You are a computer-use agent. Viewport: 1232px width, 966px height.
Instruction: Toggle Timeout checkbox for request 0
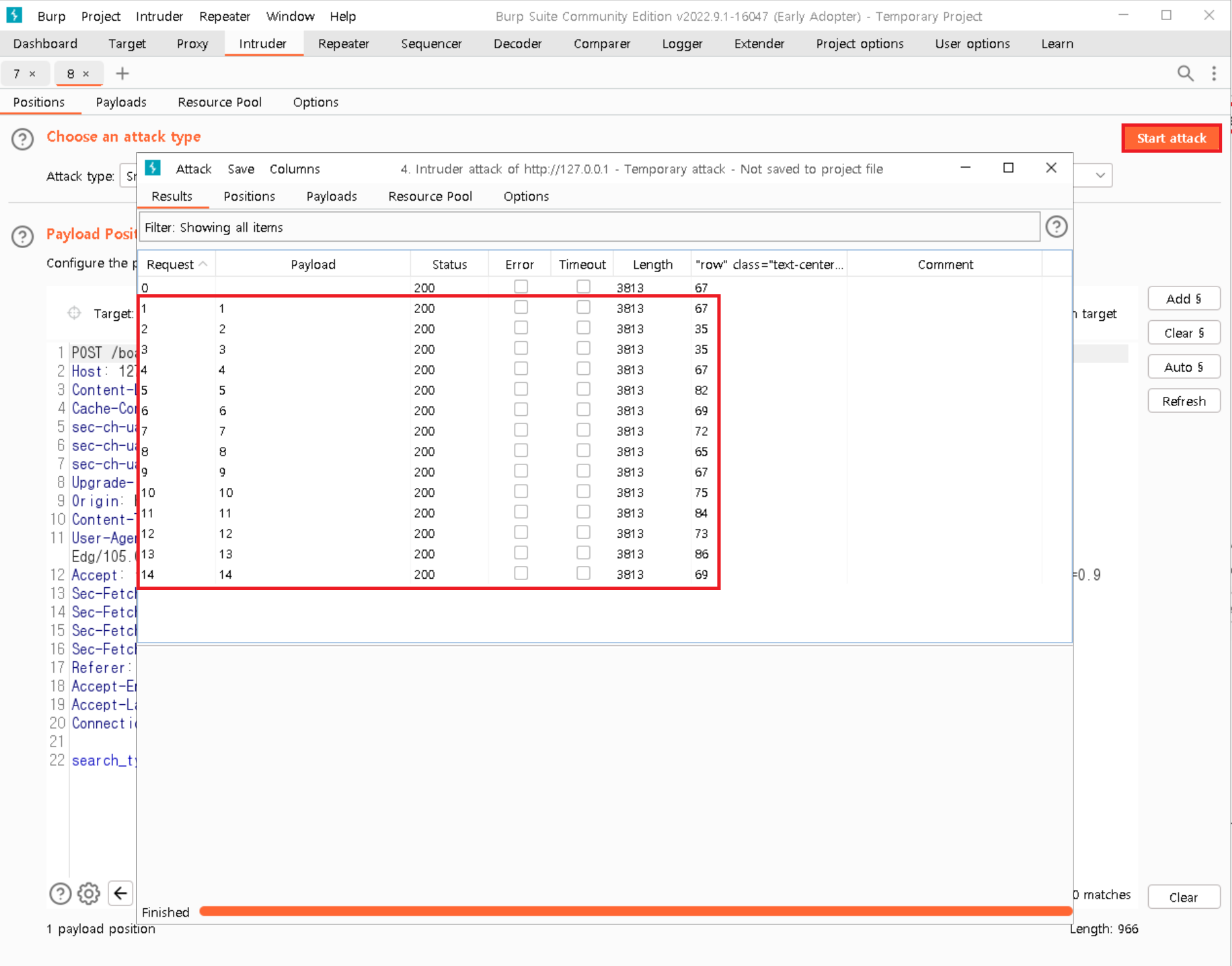583,286
